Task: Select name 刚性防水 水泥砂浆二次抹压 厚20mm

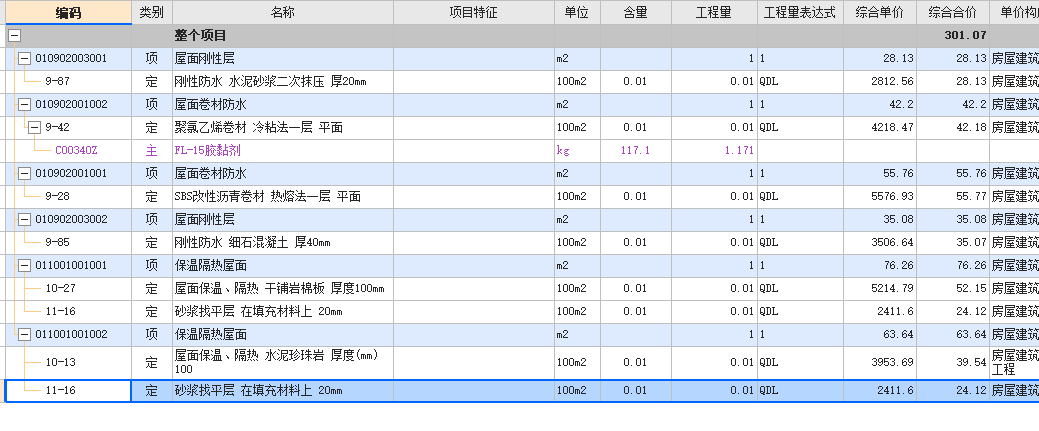Action: coord(283,82)
